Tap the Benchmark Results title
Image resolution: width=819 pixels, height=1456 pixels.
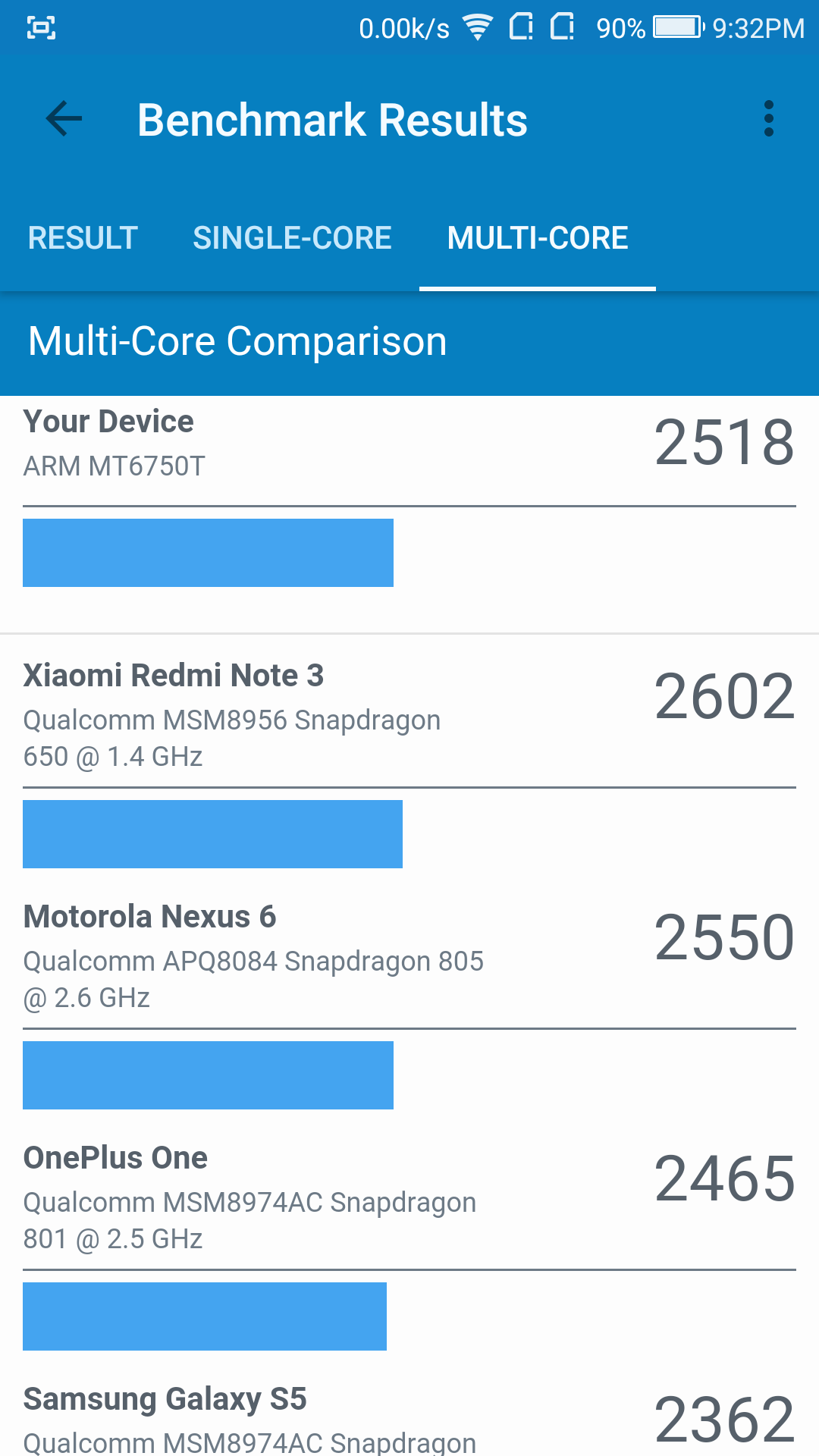(x=332, y=120)
